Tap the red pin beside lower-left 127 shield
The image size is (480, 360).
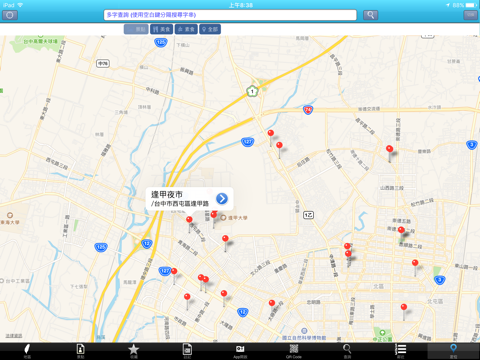(x=174, y=271)
